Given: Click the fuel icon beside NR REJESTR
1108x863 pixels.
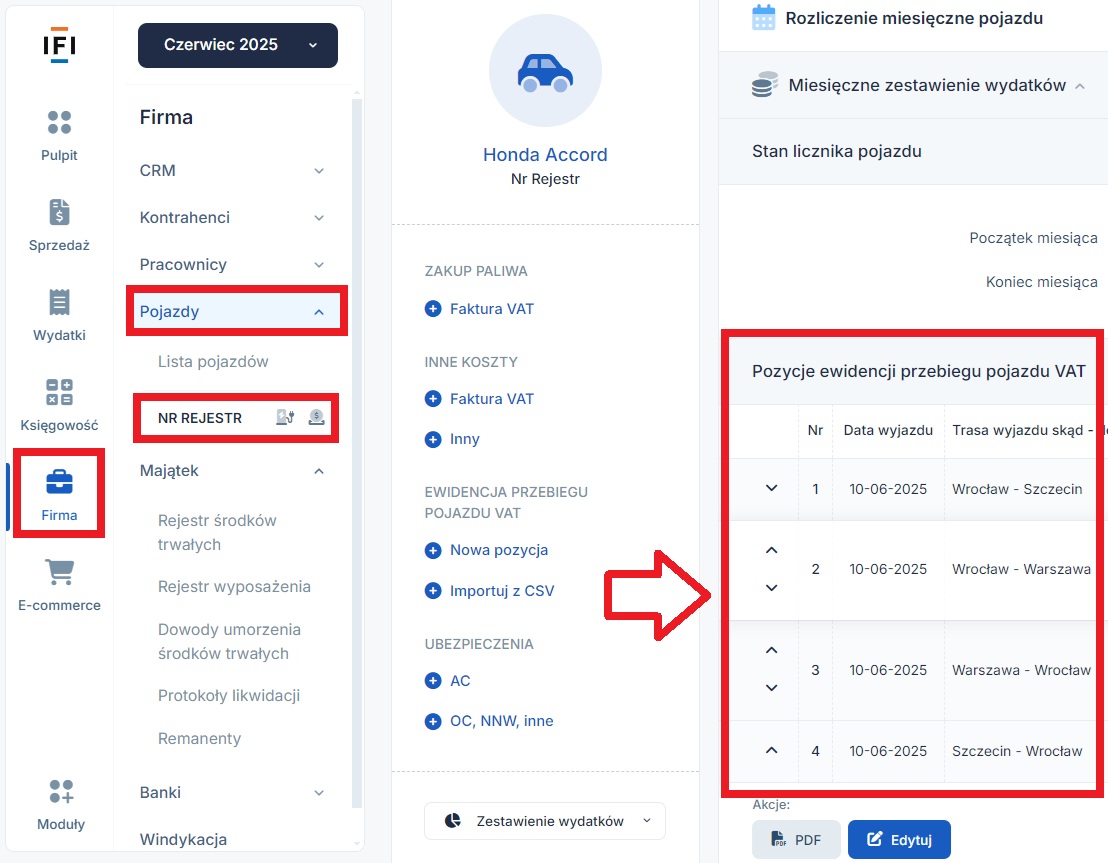Looking at the screenshot, I should tap(285, 418).
